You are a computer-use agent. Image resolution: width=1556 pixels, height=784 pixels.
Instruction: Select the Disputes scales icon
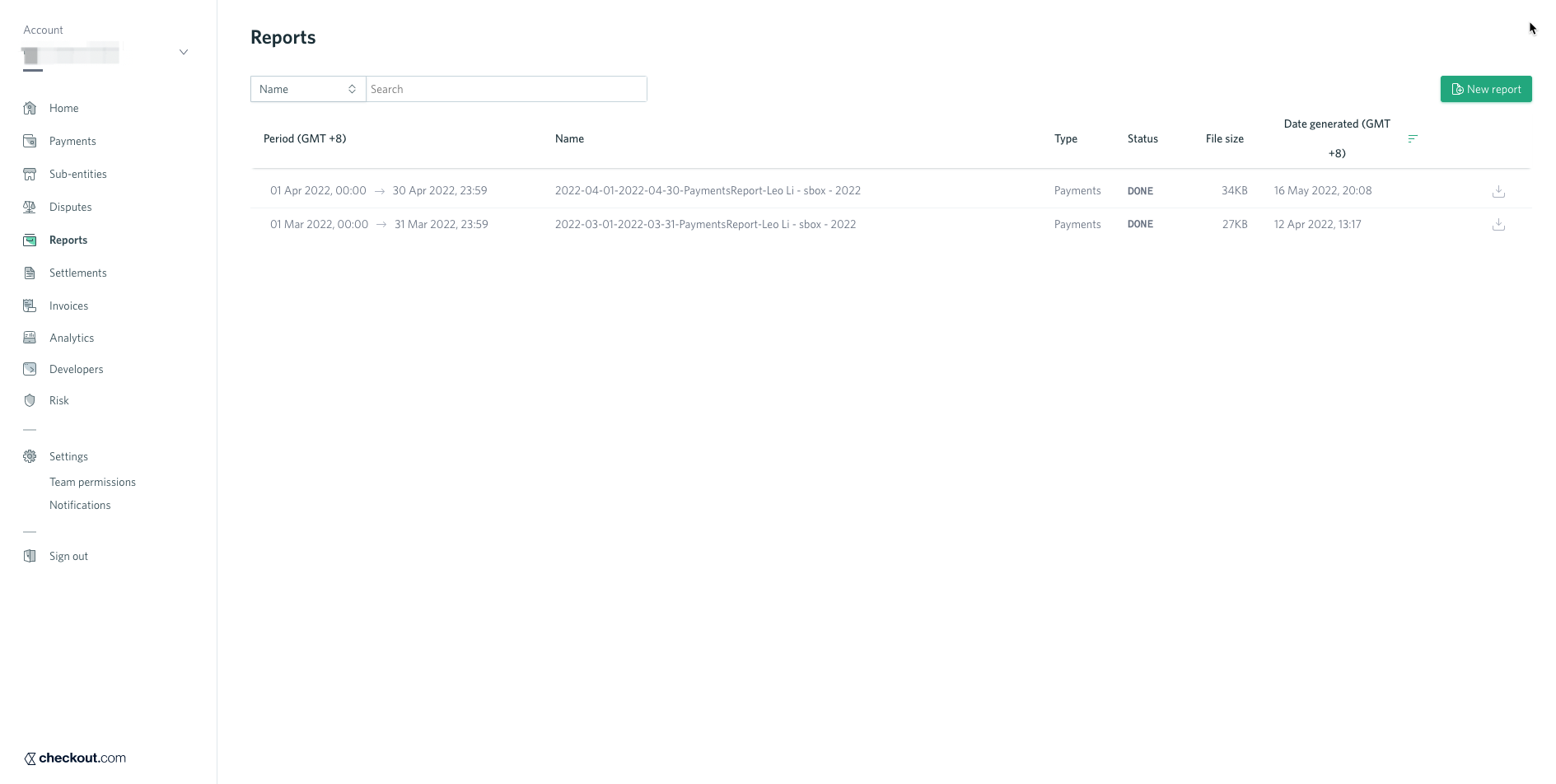(30, 207)
